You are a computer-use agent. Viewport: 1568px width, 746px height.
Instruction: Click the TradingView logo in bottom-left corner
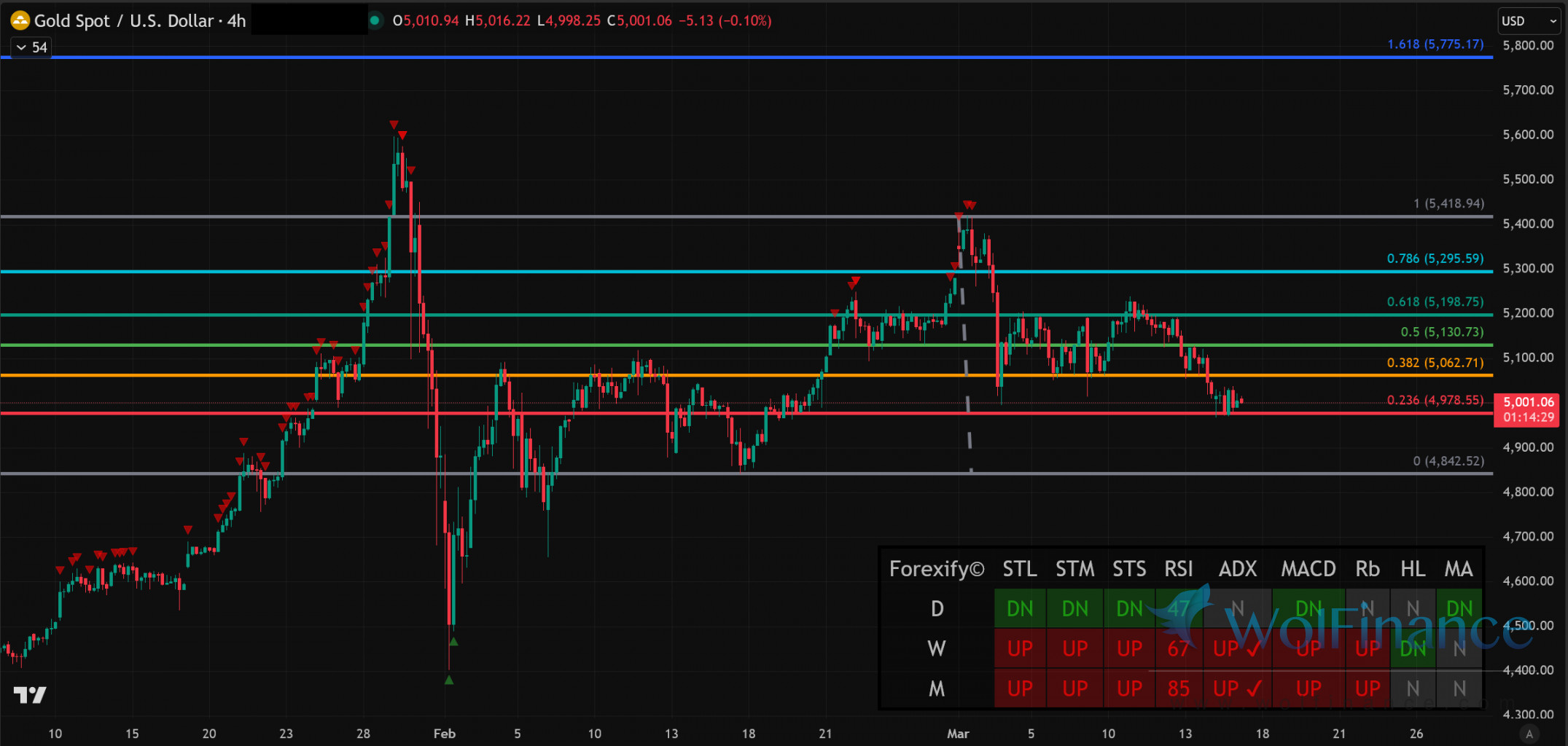30,695
